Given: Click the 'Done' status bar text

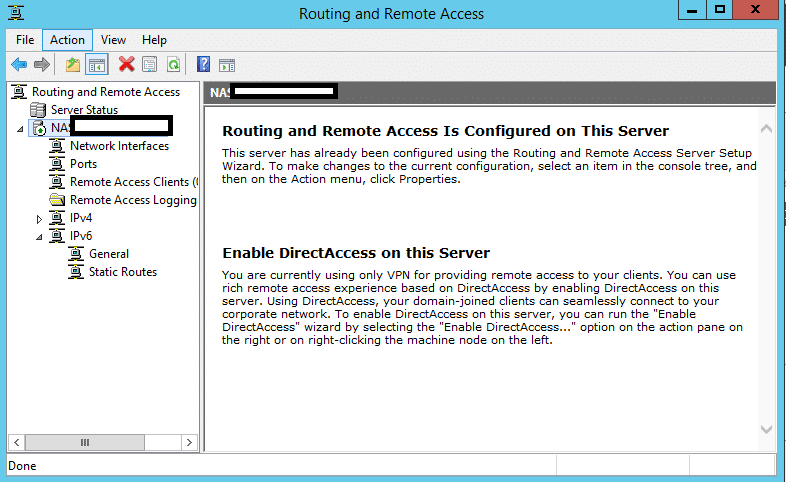Looking at the screenshot, I should coord(22,466).
